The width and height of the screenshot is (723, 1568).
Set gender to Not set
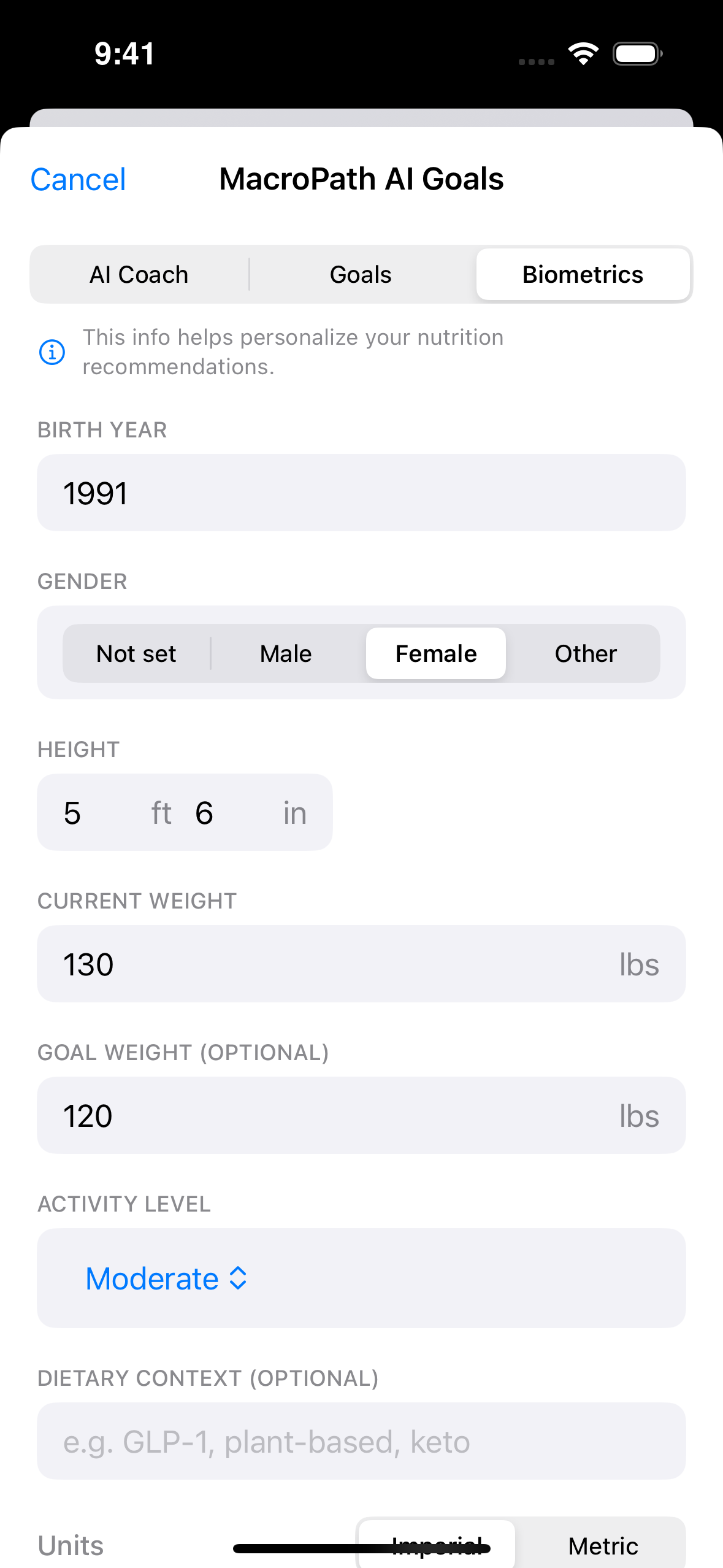point(136,653)
